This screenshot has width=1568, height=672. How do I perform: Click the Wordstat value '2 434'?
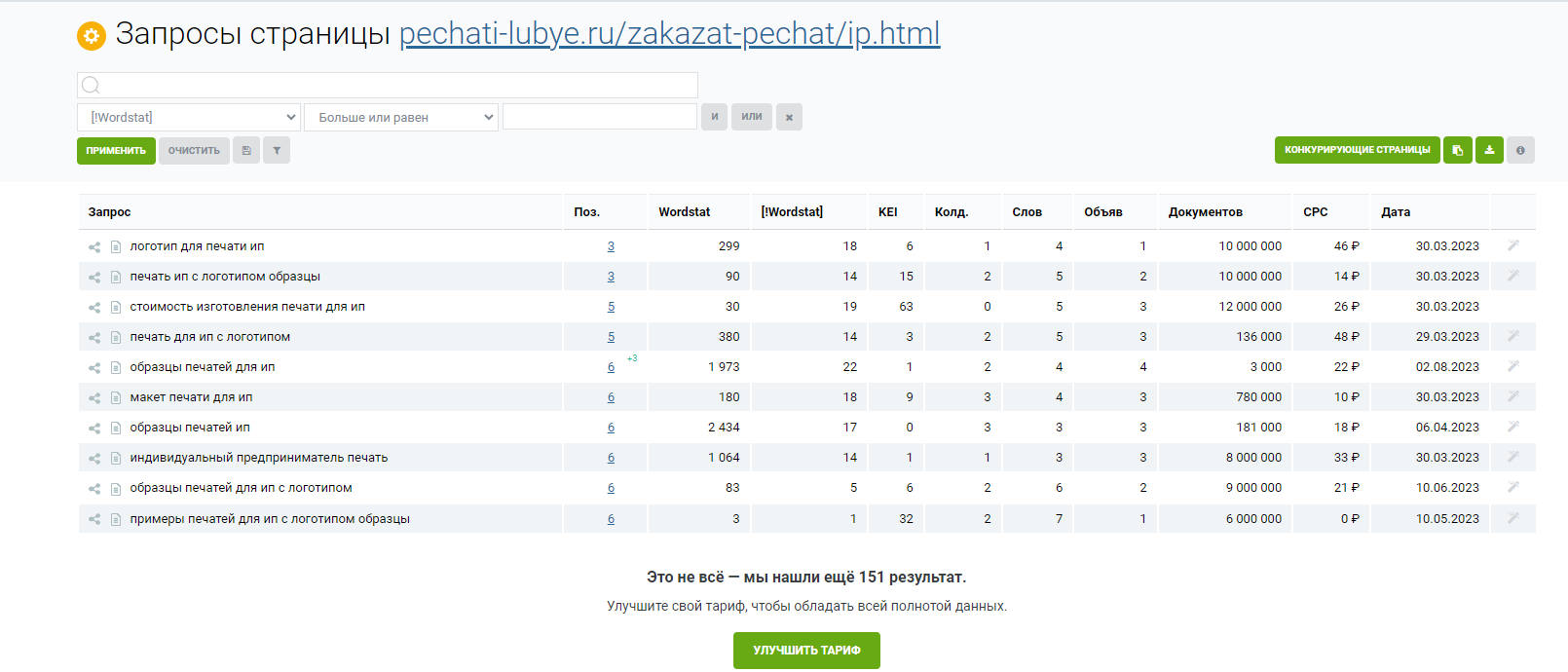[x=724, y=428]
